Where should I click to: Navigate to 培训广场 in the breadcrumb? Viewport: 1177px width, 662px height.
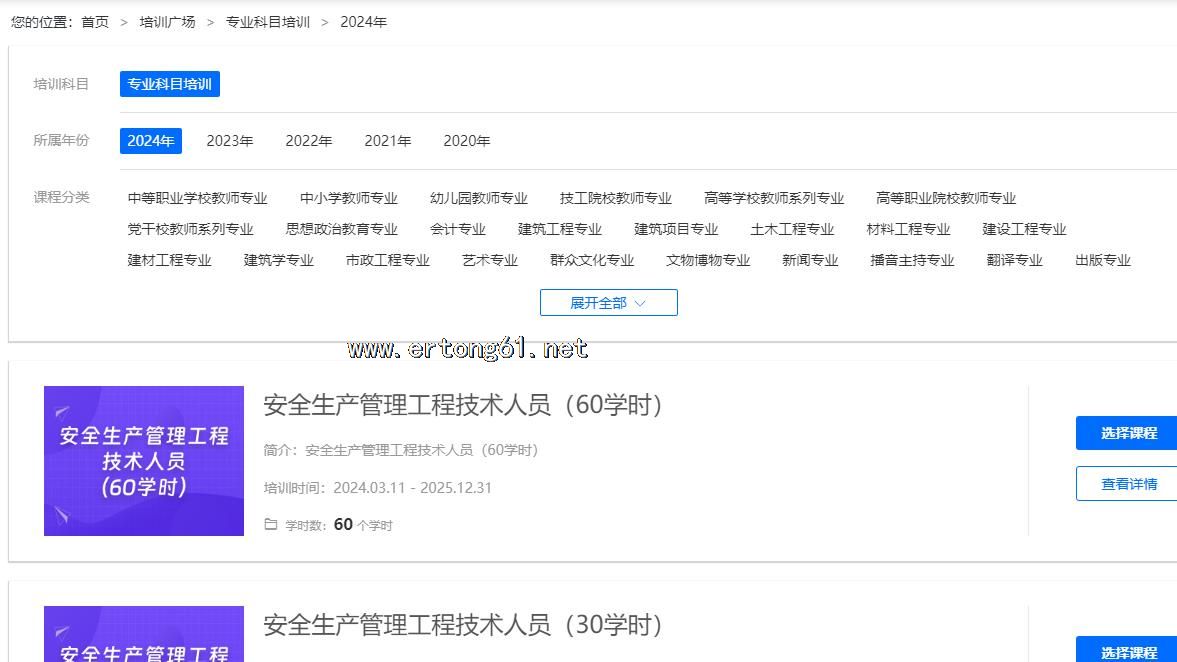tap(167, 22)
